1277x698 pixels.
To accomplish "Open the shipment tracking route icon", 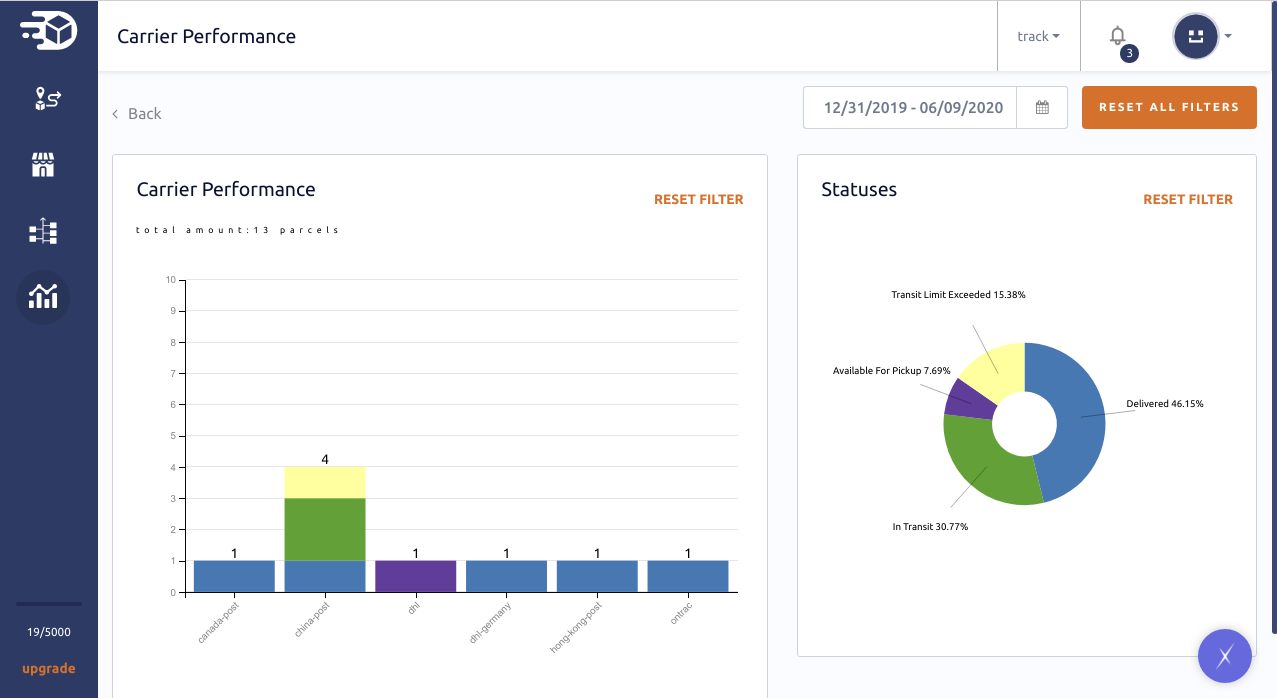I will pyautogui.click(x=48, y=98).
